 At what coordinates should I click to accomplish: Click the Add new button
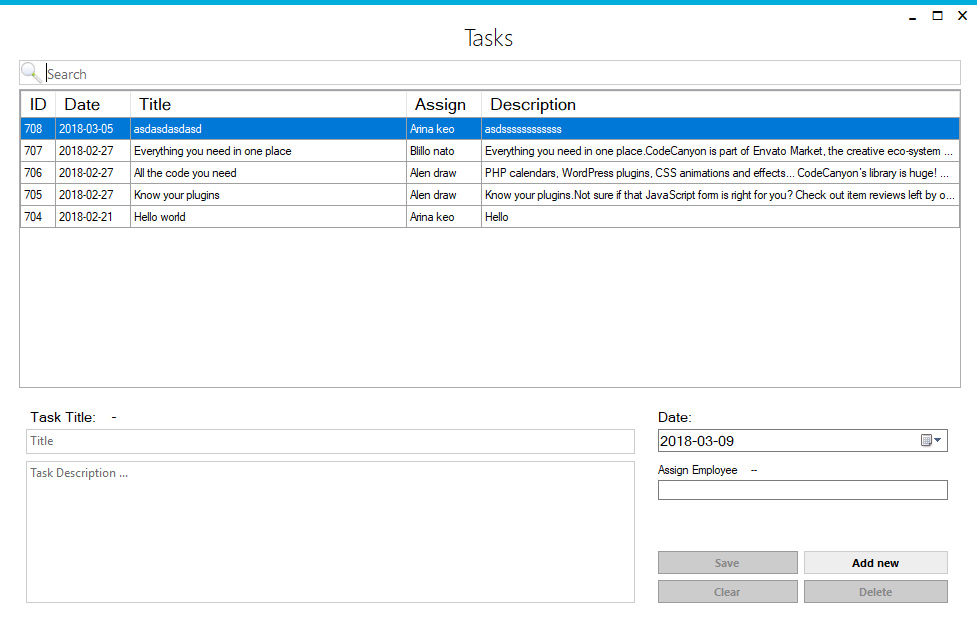pyautogui.click(x=875, y=563)
